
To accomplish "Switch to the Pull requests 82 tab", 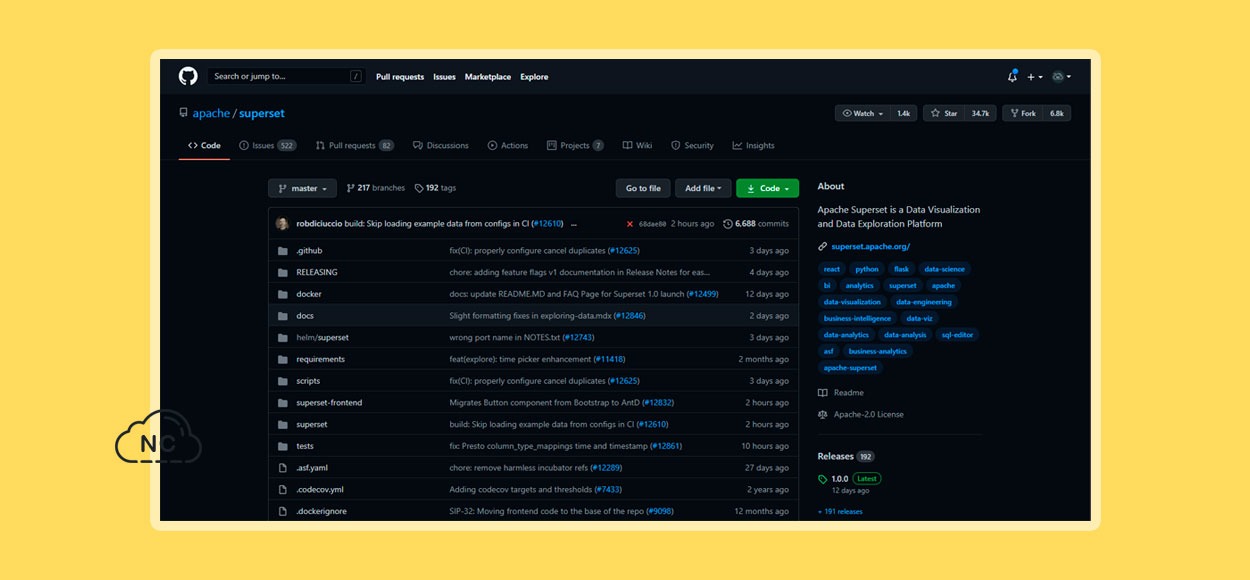I will point(355,146).
